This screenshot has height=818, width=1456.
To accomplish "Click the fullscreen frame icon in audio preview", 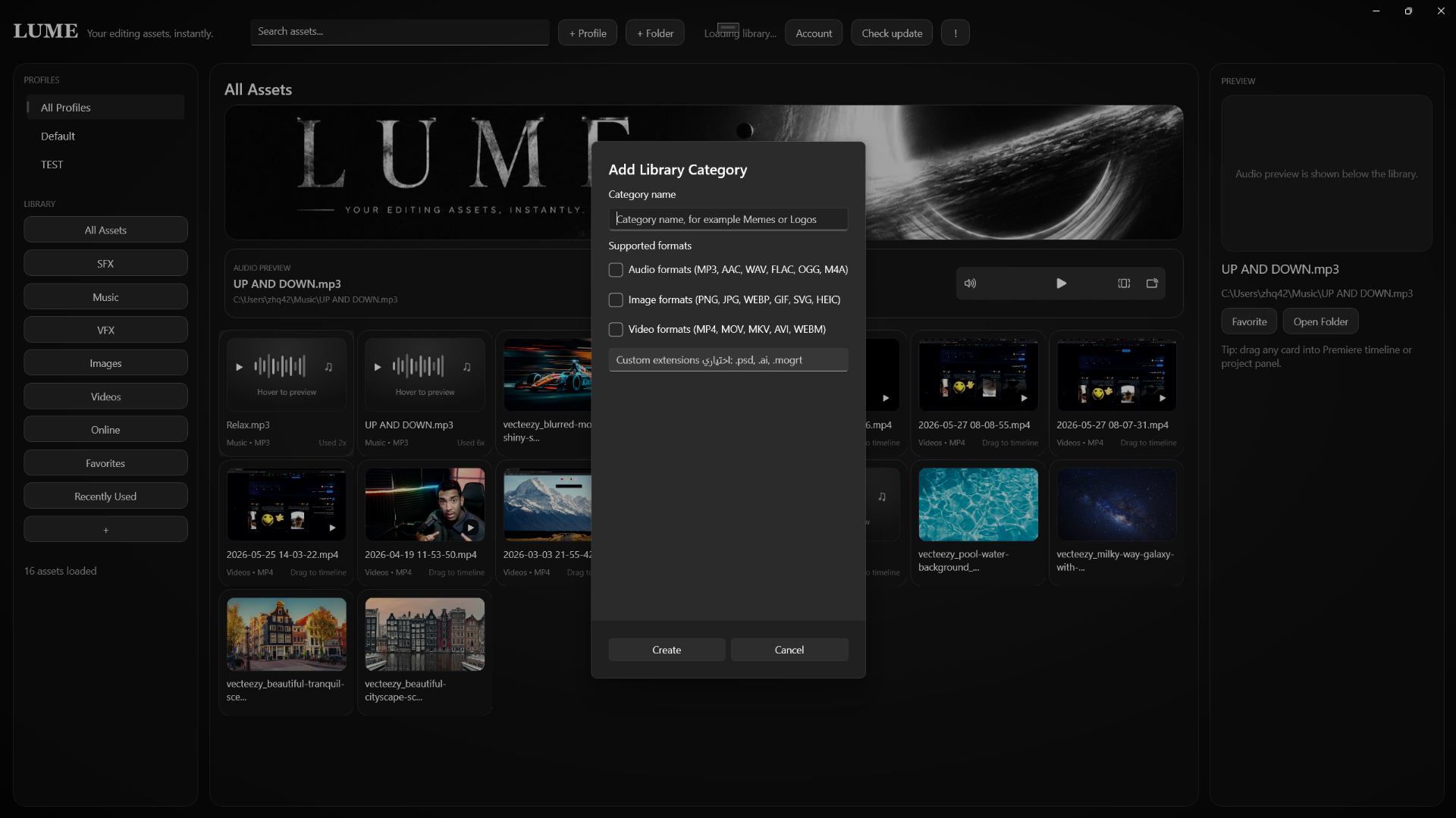I will (x=1124, y=284).
